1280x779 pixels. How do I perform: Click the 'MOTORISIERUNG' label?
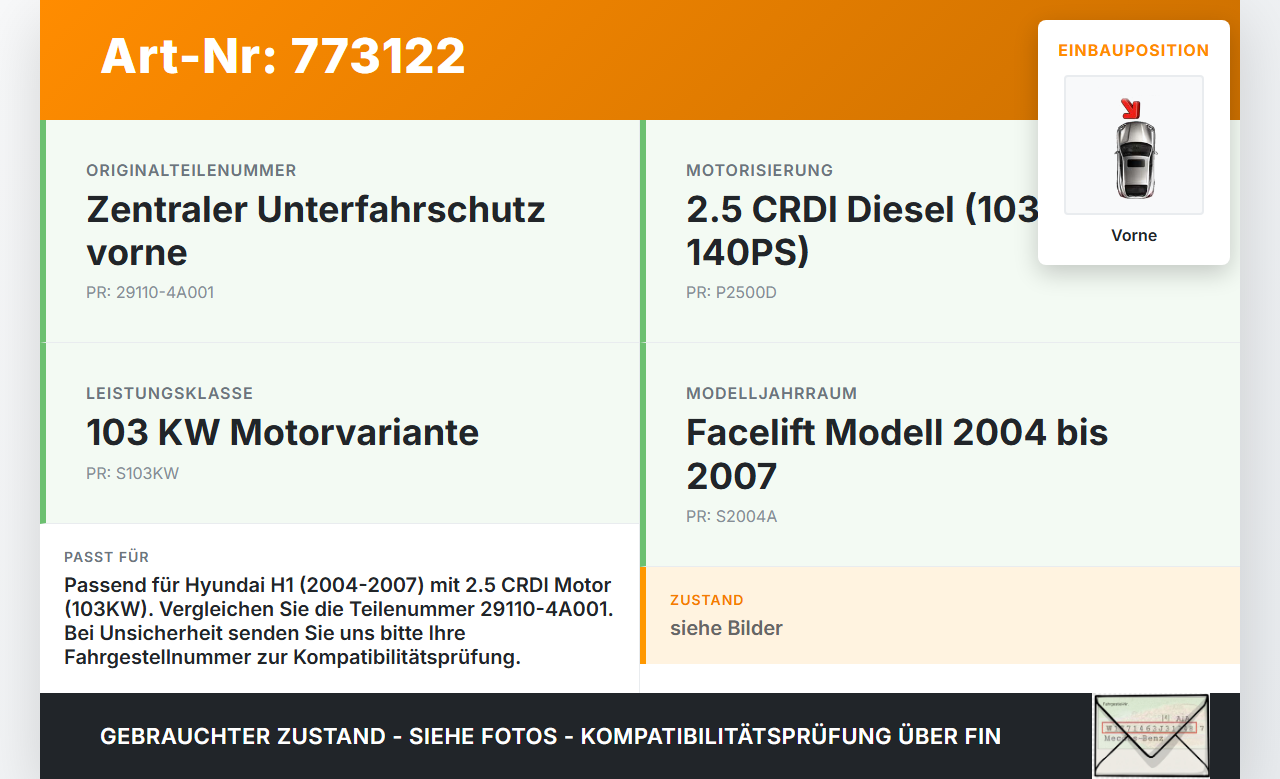[x=759, y=171]
